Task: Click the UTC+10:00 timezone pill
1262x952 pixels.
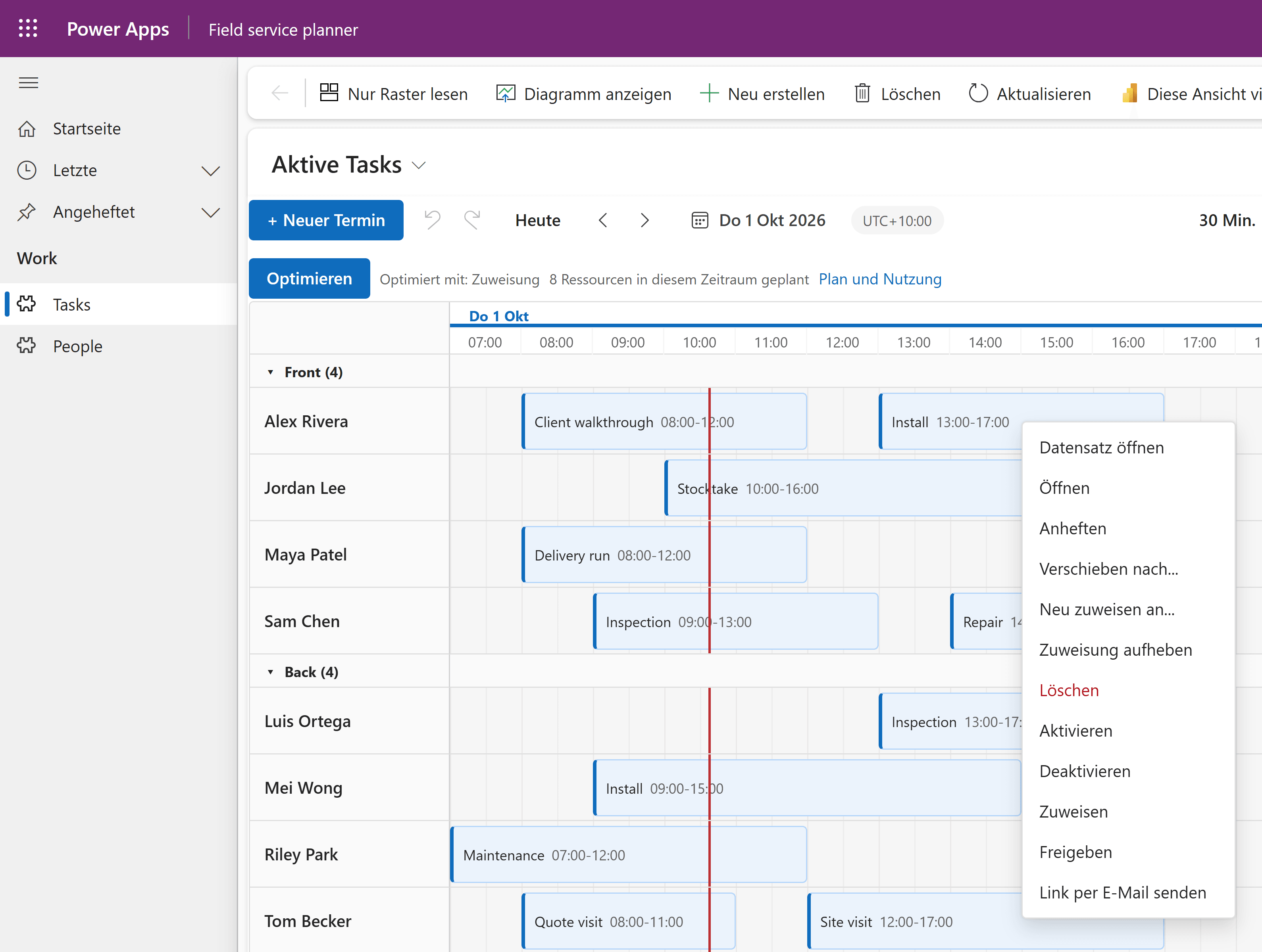Action: [897, 221]
